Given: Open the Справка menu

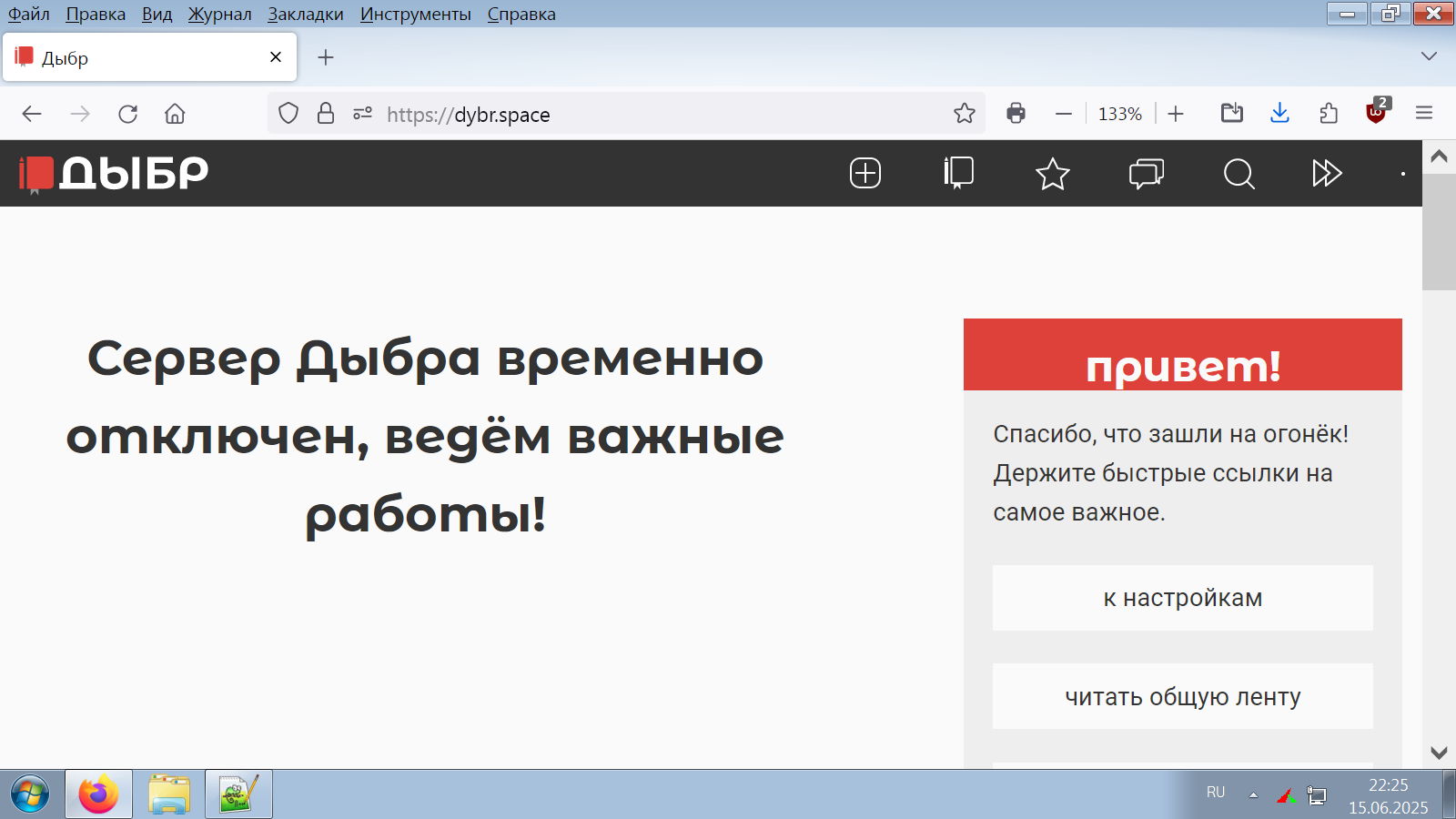Looking at the screenshot, I should [521, 14].
